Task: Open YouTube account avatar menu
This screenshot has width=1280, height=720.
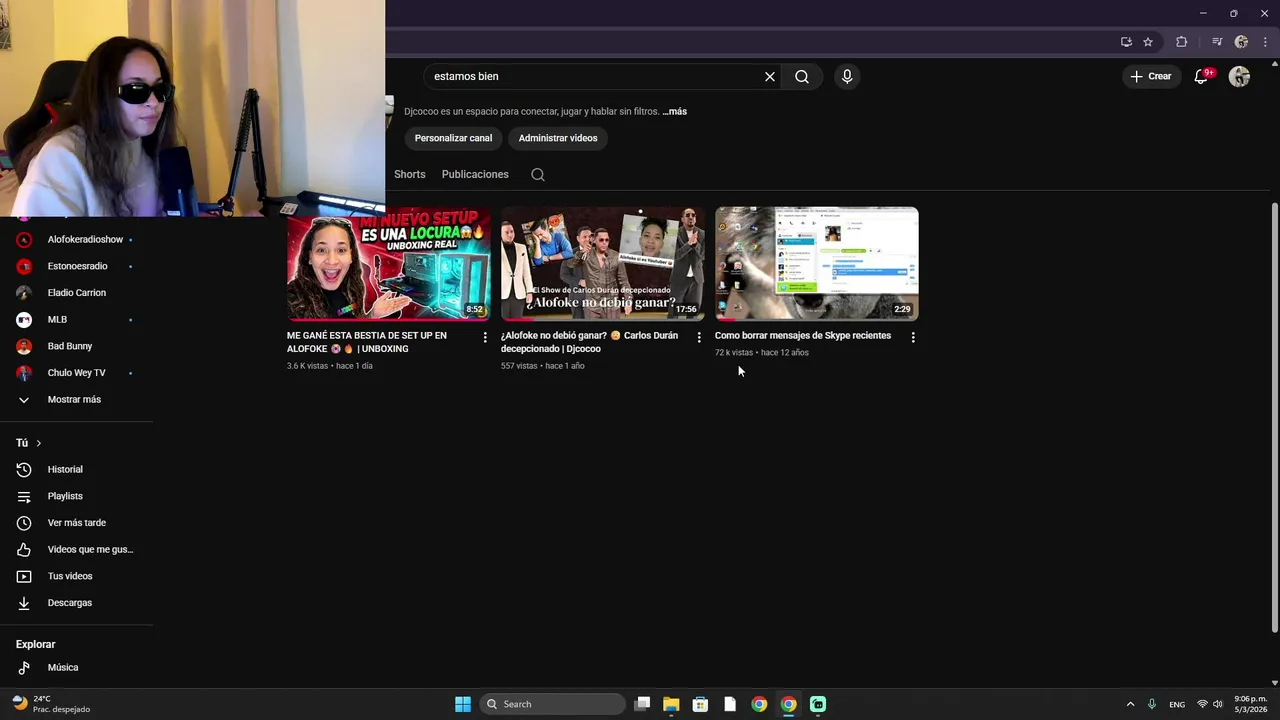Action: tap(1240, 77)
